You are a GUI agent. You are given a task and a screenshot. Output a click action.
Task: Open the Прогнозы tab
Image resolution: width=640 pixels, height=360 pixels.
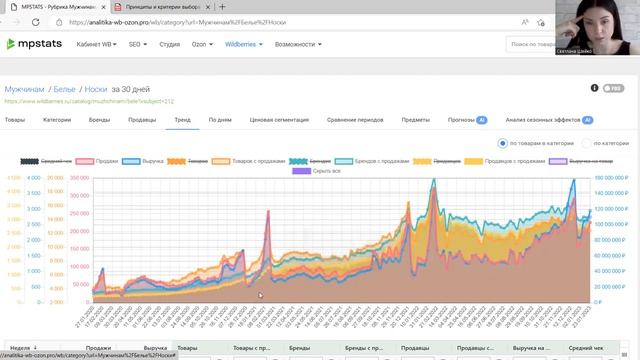[x=461, y=120]
